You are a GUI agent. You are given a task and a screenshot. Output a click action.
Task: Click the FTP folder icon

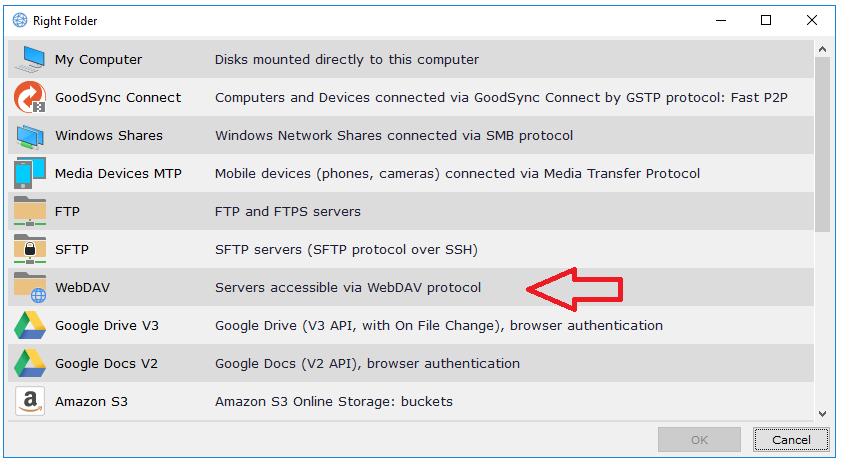click(x=30, y=212)
